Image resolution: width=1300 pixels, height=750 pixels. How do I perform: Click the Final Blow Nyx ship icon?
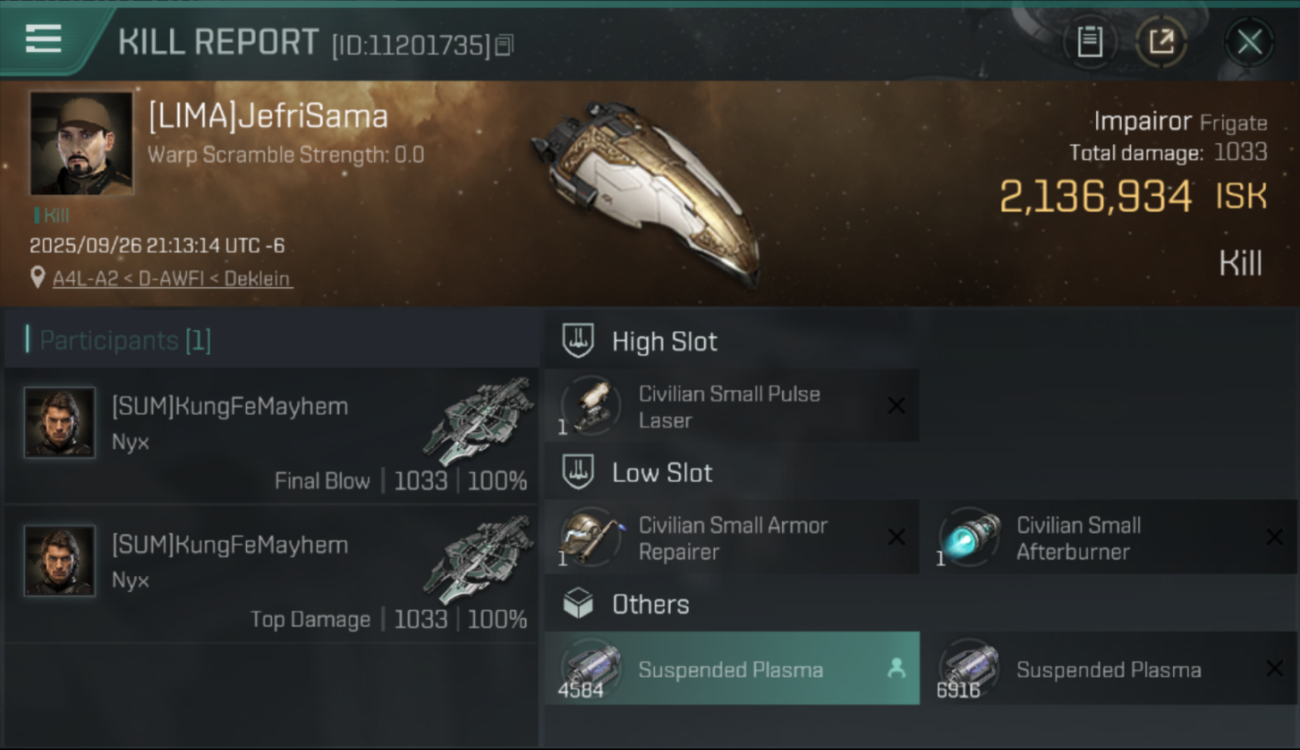(x=478, y=420)
